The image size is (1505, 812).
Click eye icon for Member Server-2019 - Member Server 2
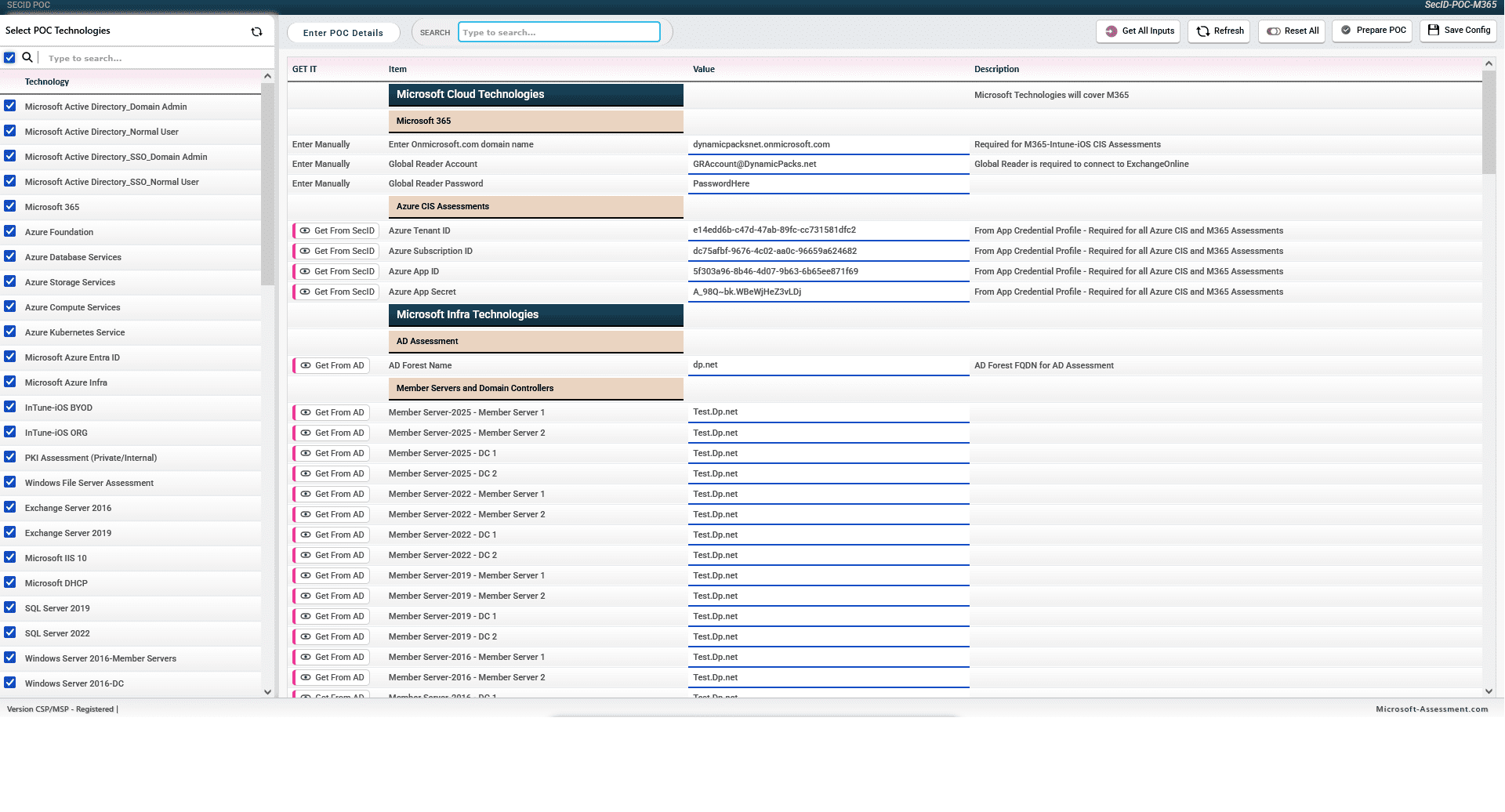pos(306,596)
